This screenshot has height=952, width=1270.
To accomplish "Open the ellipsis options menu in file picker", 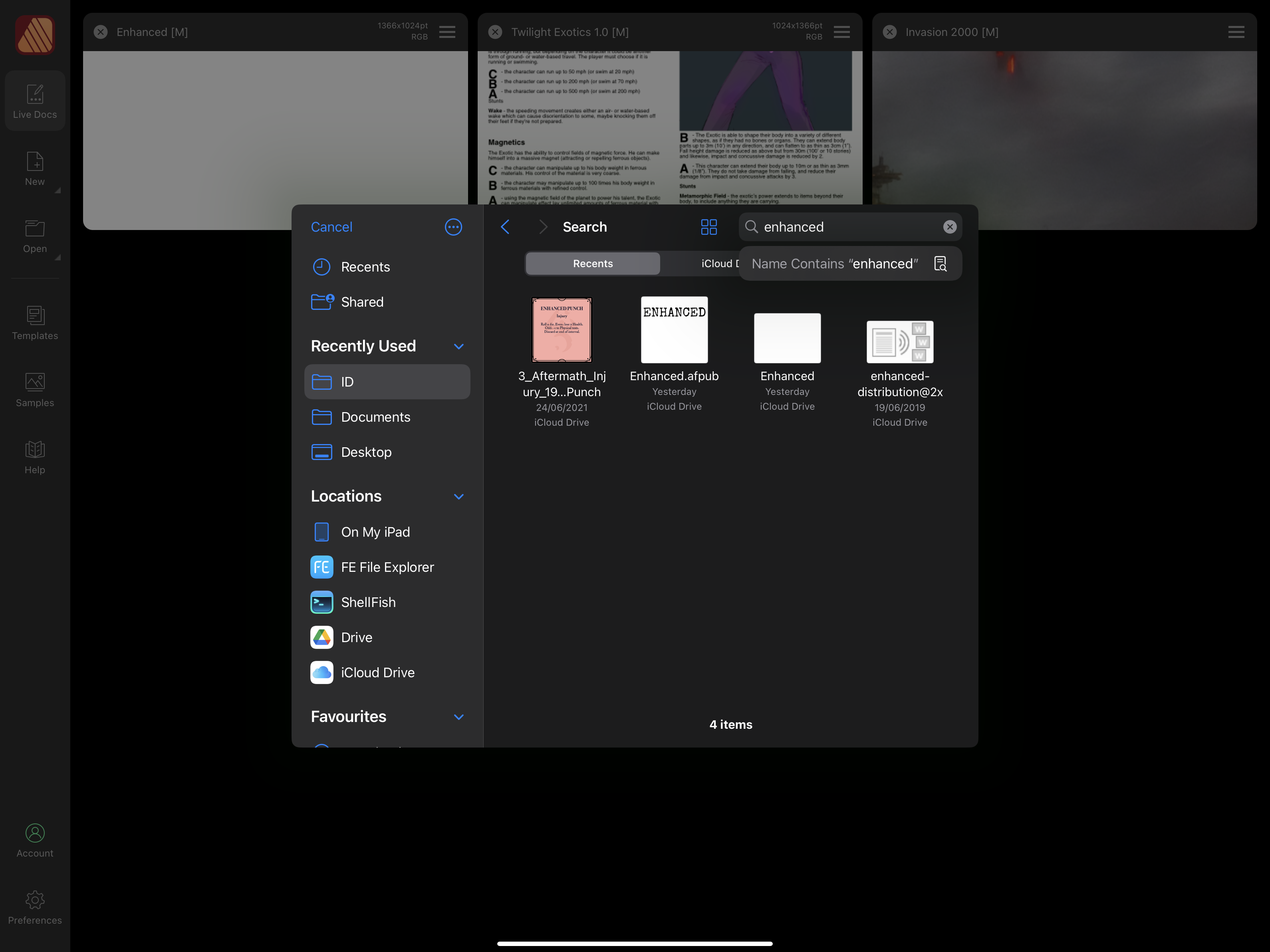I will 453,227.
